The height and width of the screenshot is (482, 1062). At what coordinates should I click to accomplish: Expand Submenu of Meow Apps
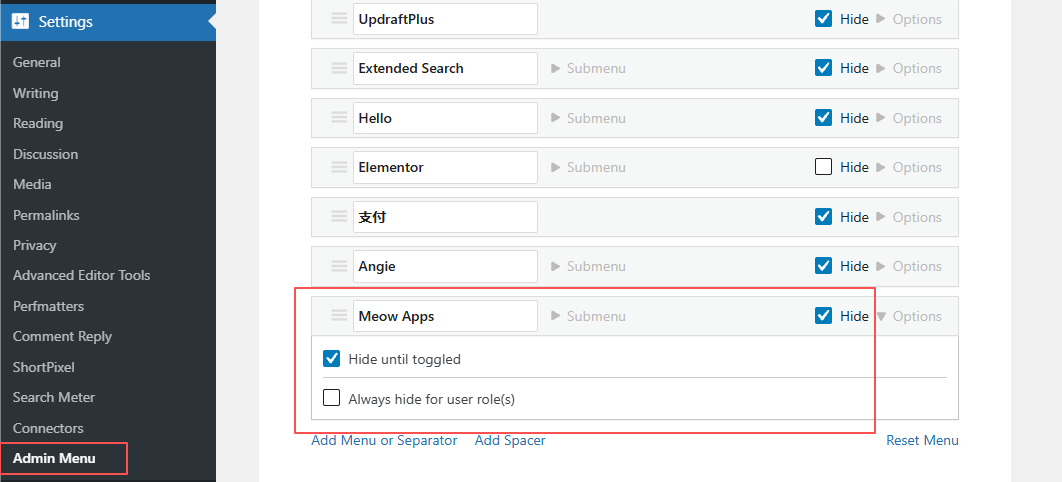[588, 316]
